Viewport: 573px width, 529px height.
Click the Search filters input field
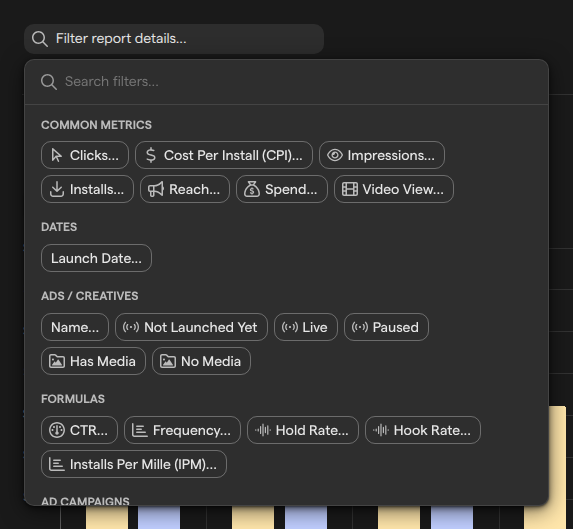pos(286,81)
